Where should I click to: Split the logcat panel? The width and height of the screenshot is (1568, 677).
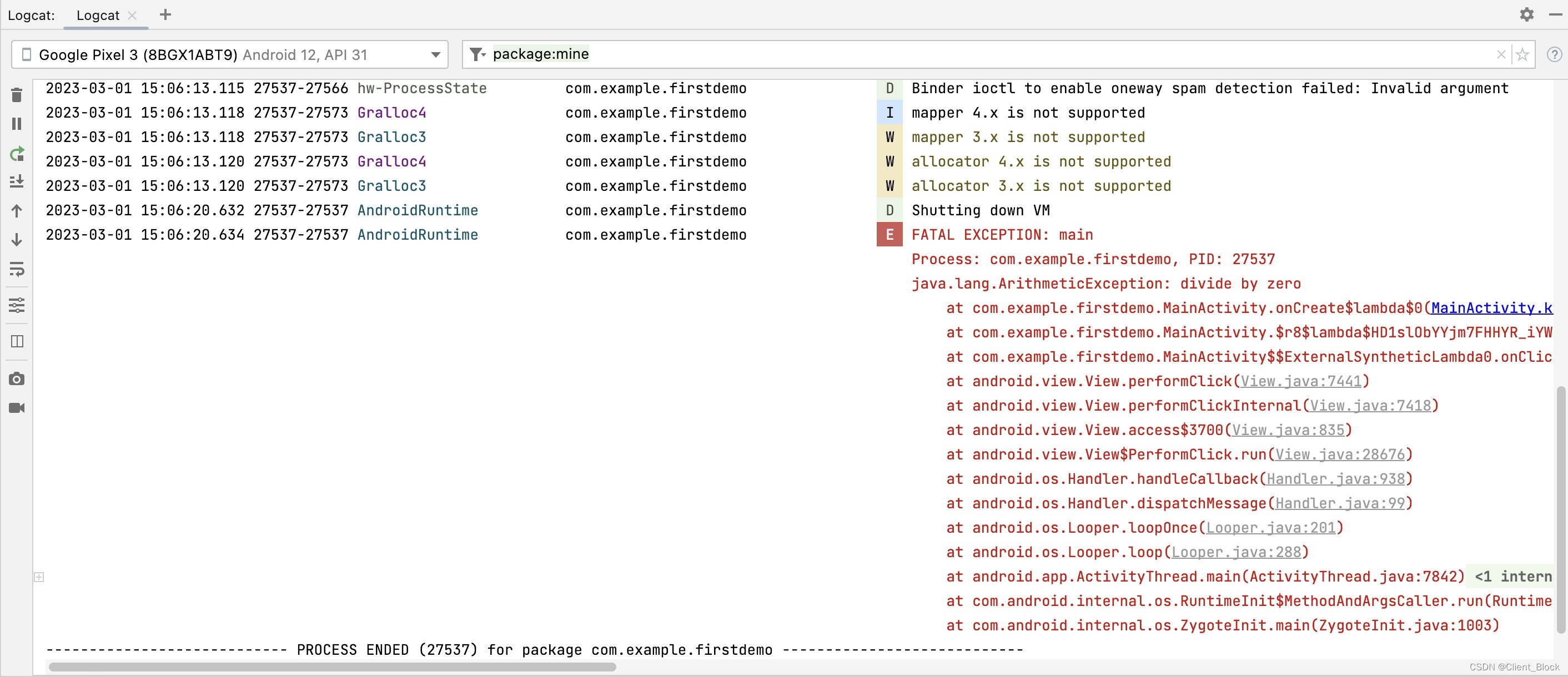coord(17,341)
